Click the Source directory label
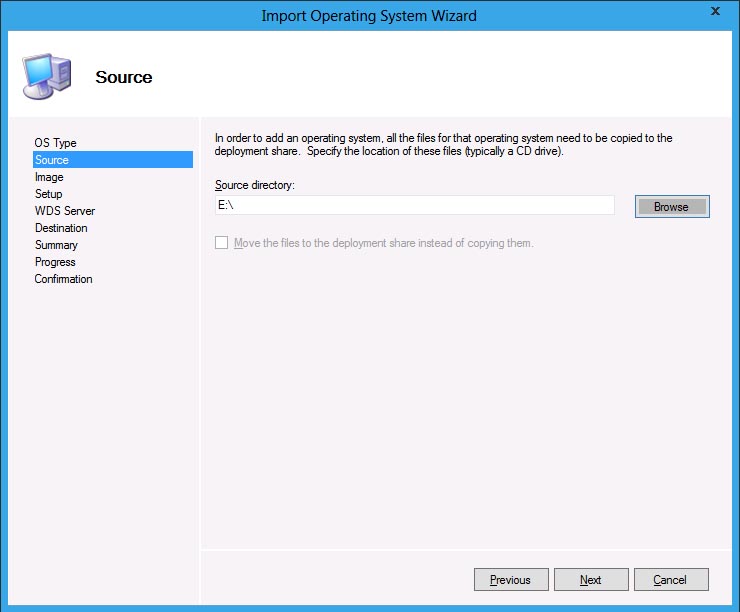This screenshot has height=612, width=740. coord(255,185)
